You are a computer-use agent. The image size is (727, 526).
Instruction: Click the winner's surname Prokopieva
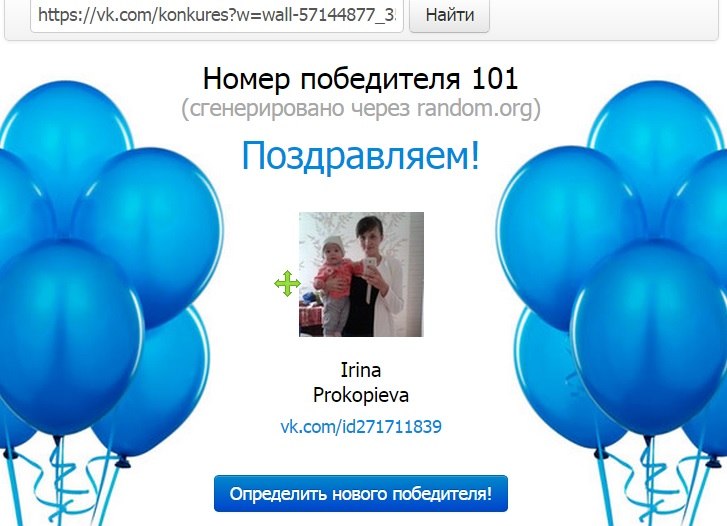click(361, 395)
